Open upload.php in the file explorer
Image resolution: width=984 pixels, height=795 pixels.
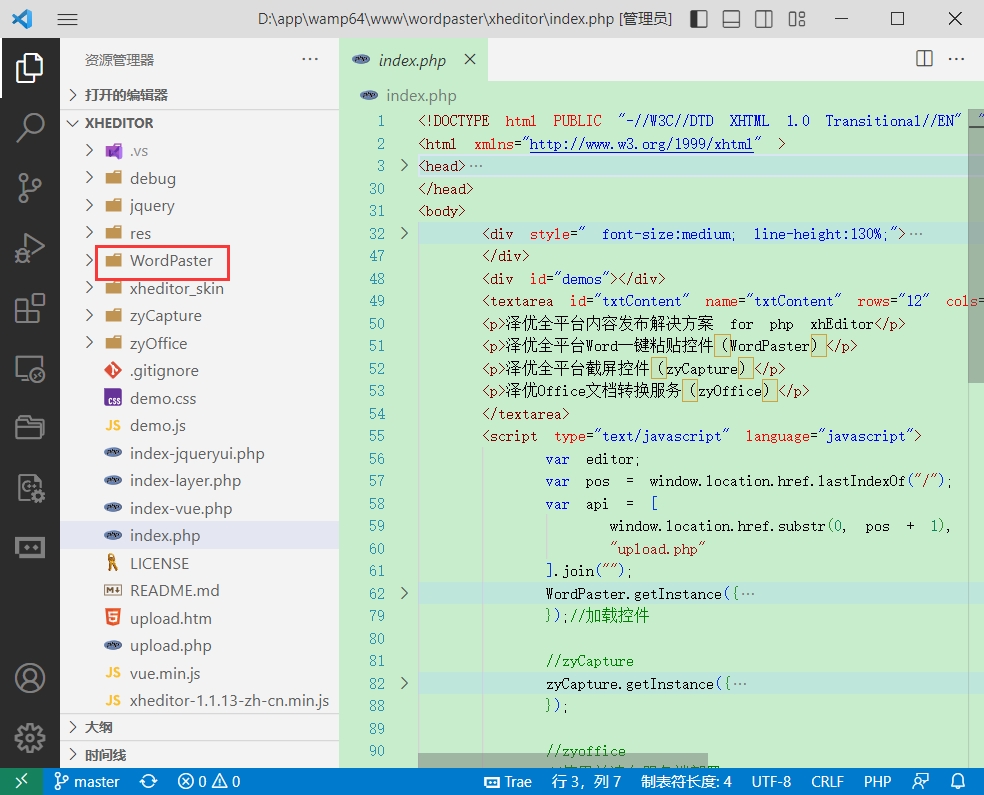[170, 646]
